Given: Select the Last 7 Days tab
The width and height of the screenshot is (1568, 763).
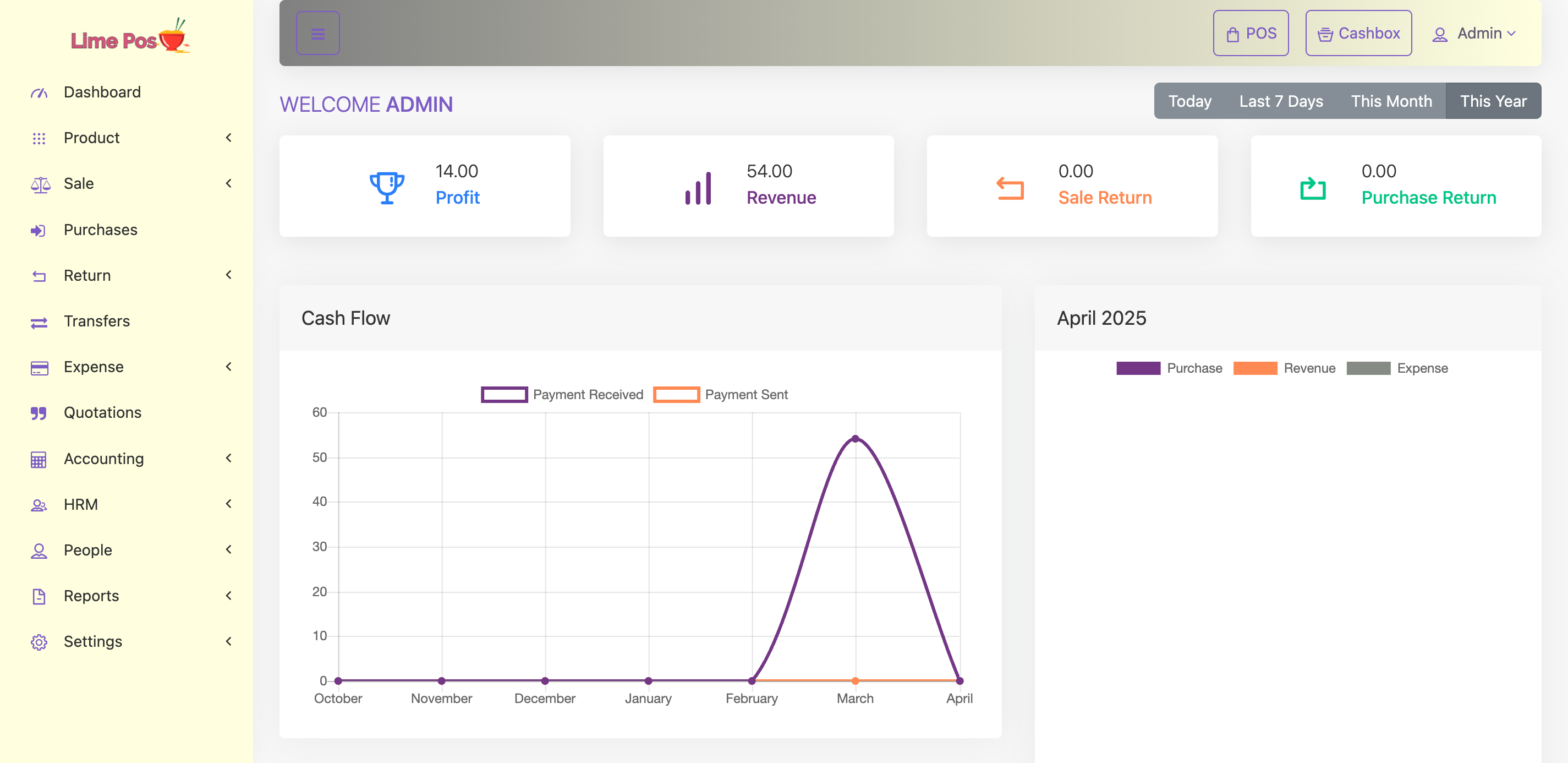Looking at the screenshot, I should pyautogui.click(x=1281, y=101).
